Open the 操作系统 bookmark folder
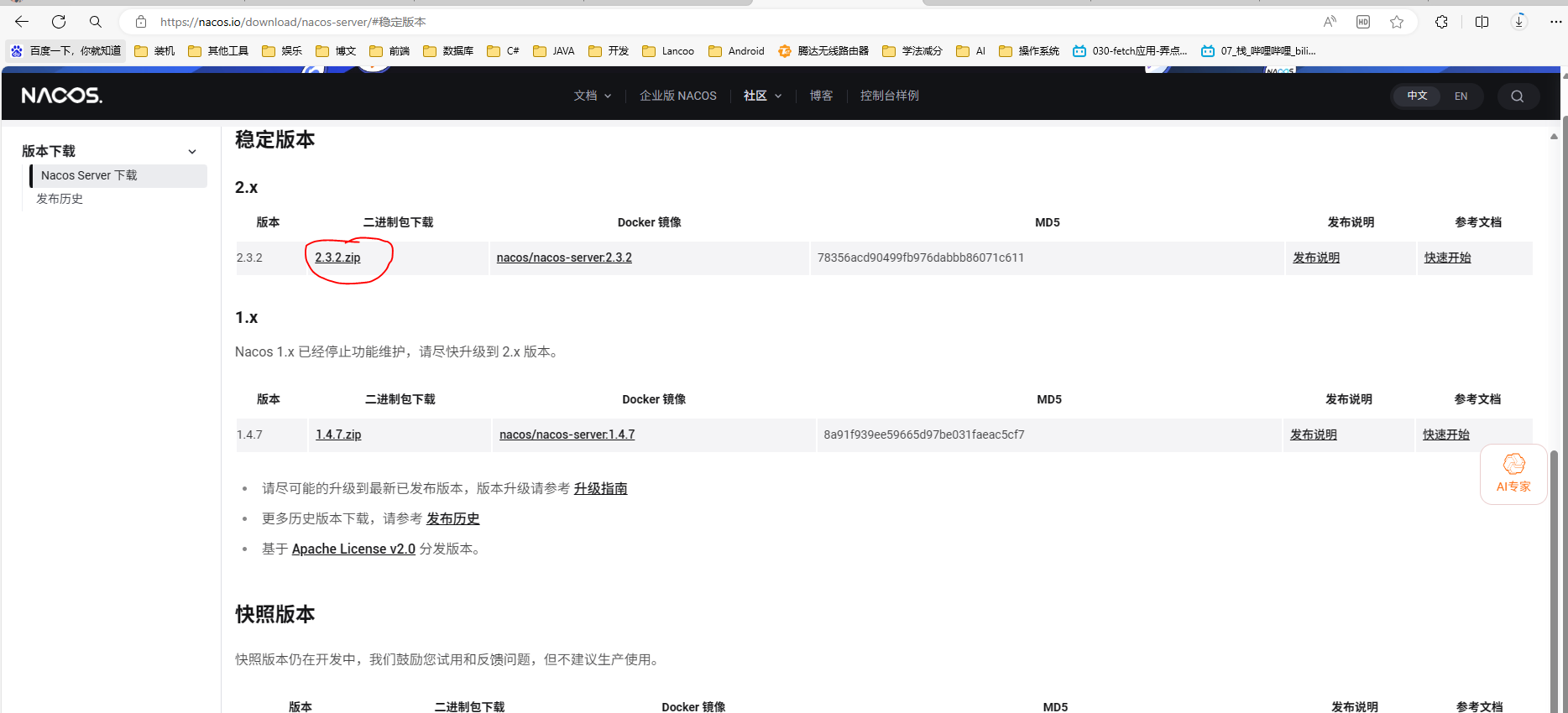 1029,51
